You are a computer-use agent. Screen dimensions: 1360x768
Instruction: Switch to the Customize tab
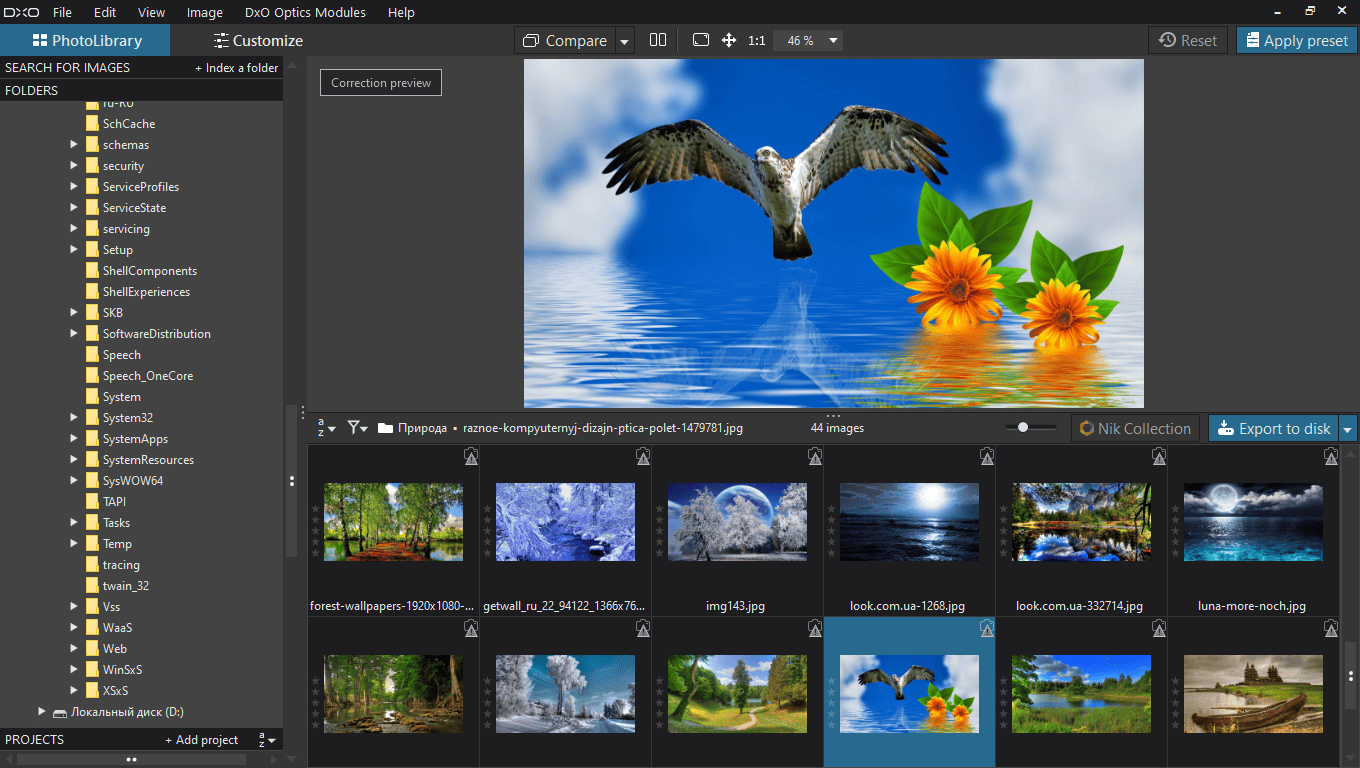point(258,41)
